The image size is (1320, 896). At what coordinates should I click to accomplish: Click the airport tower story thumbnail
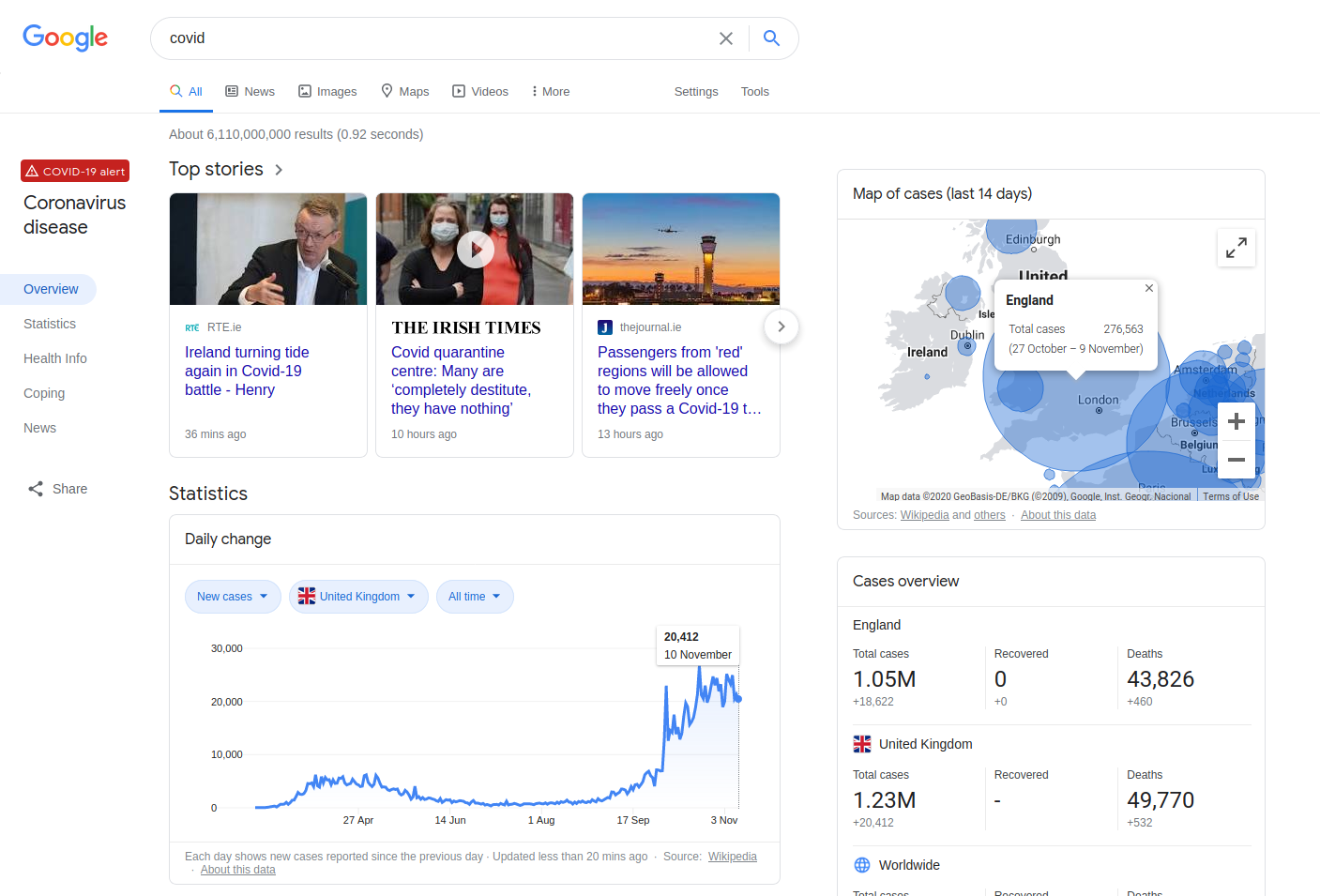click(x=681, y=249)
